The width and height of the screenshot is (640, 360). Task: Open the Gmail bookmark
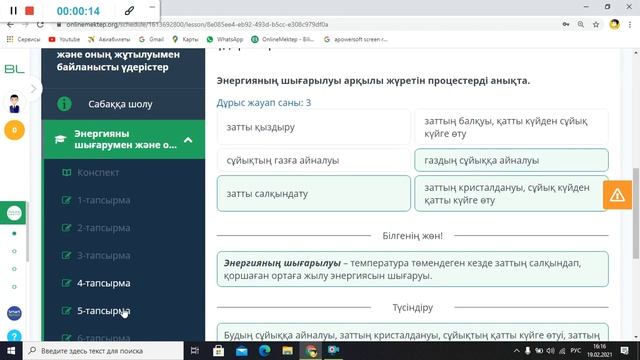[x=151, y=39]
